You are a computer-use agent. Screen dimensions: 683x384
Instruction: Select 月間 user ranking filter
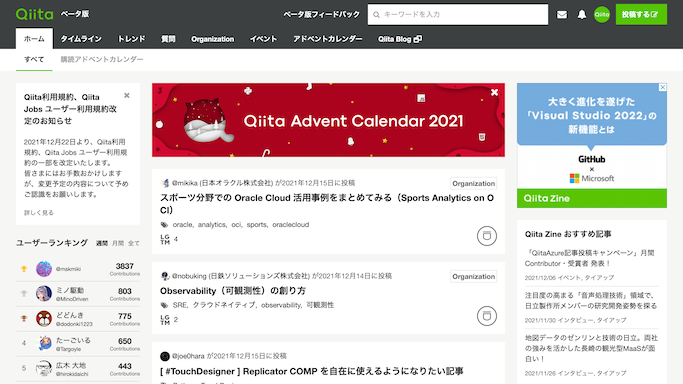[x=118, y=243]
